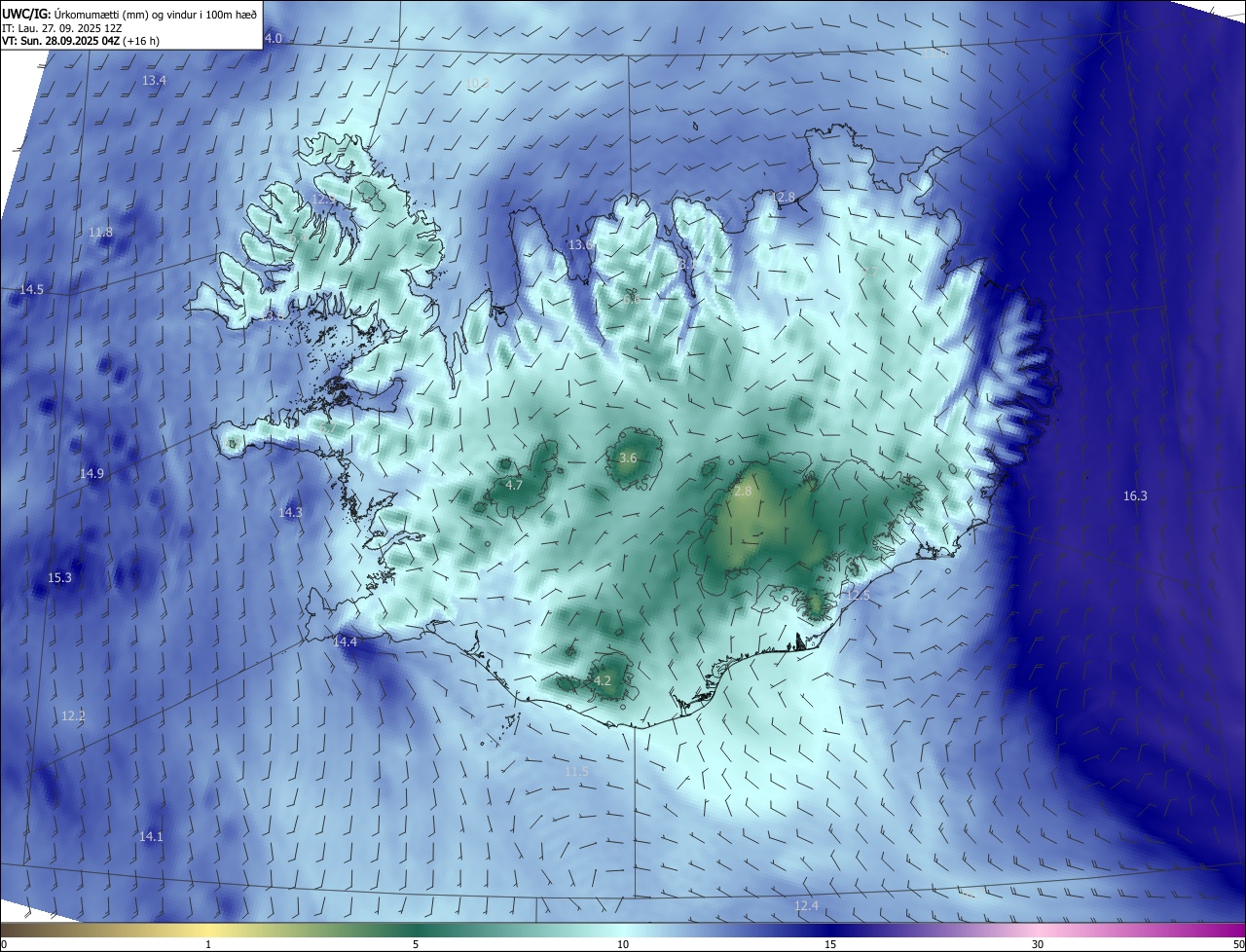The height and width of the screenshot is (952, 1246).
Task: Click the 12.5 value label
Action: pyautogui.click(x=858, y=595)
